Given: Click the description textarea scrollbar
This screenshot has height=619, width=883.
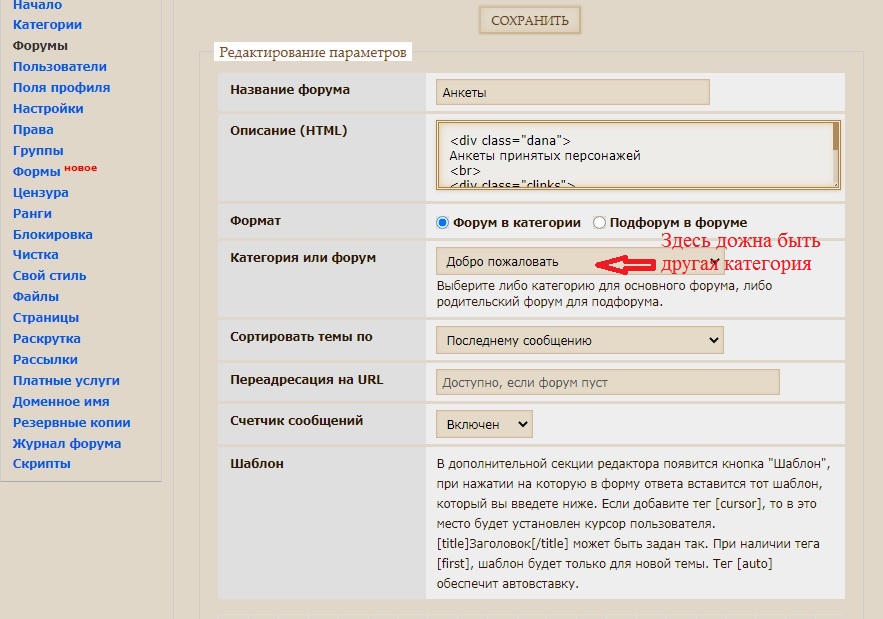Looking at the screenshot, I should [836, 154].
